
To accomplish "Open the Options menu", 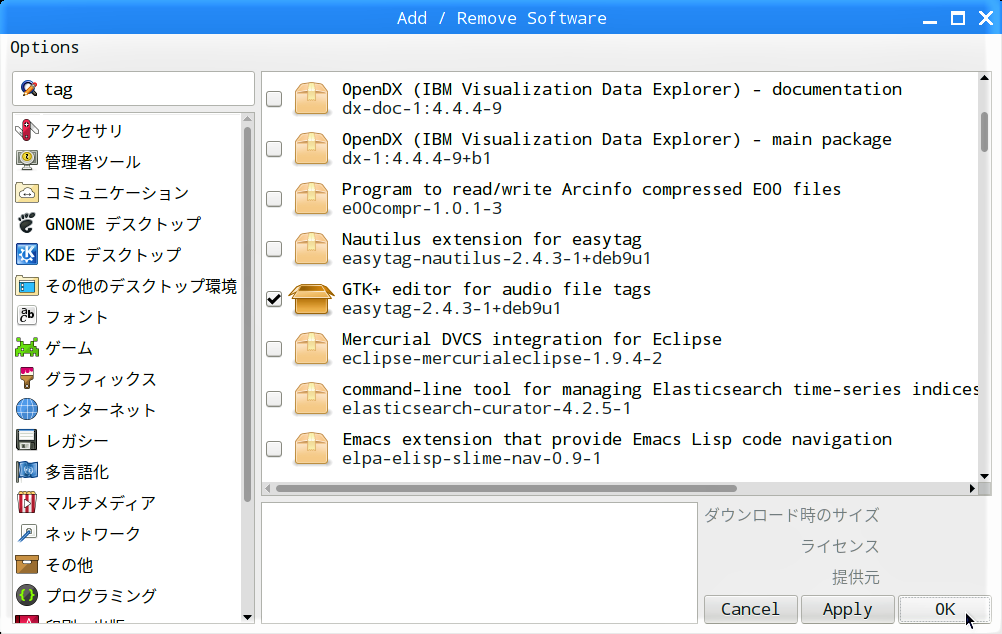I will point(45,47).
